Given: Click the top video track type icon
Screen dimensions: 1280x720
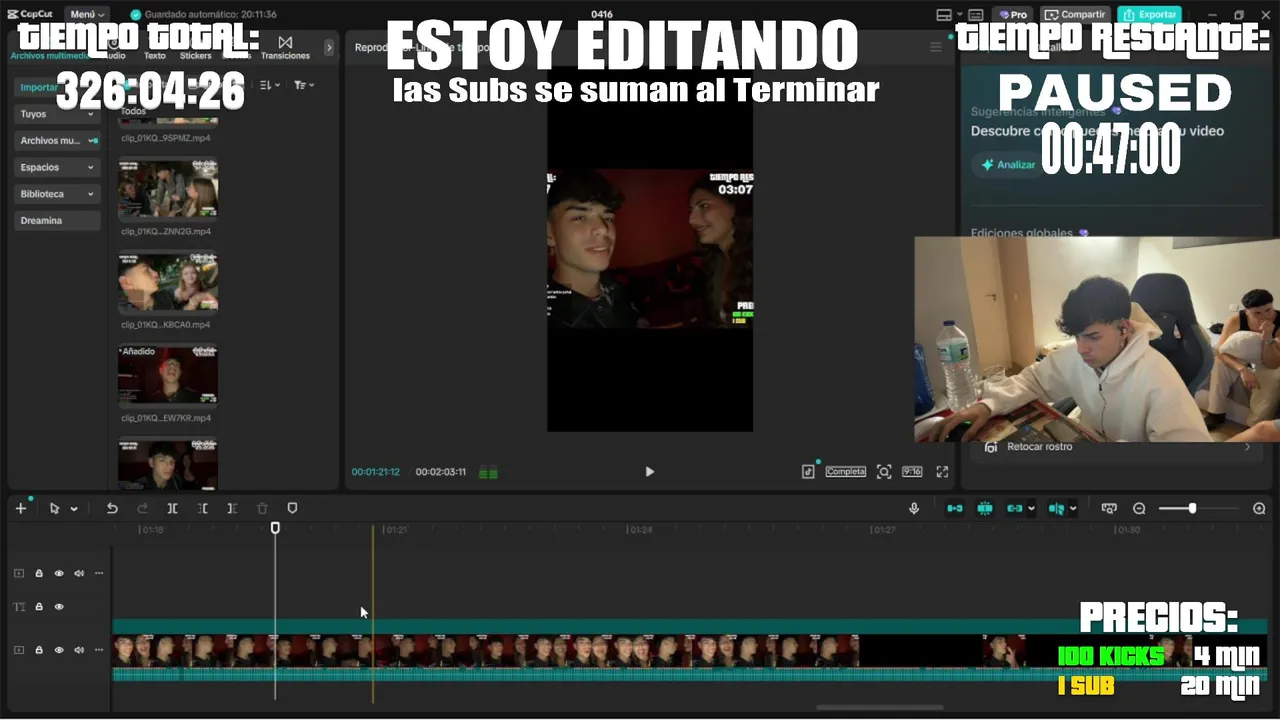Looking at the screenshot, I should pyautogui.click(x=19, y=573).
